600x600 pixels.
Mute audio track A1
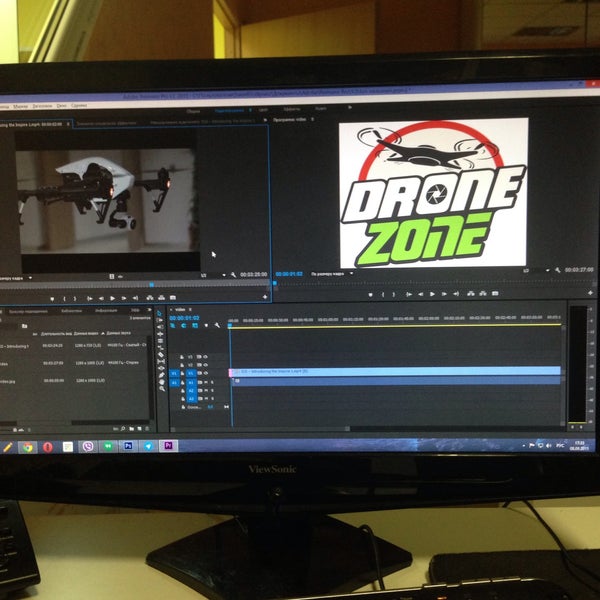click(x=206, y=382)
